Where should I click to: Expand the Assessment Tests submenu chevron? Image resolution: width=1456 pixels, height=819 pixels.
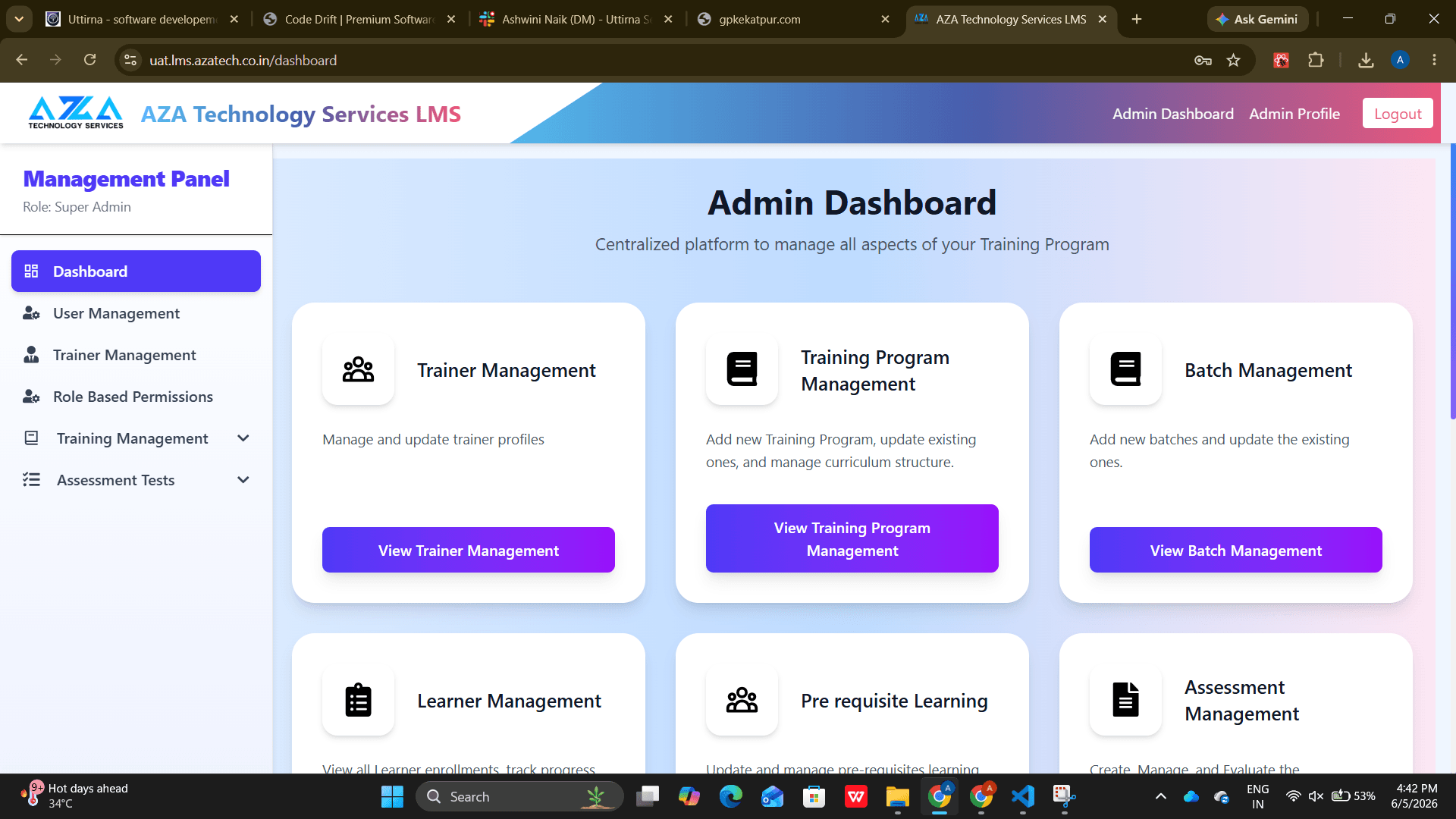[243, 480]
